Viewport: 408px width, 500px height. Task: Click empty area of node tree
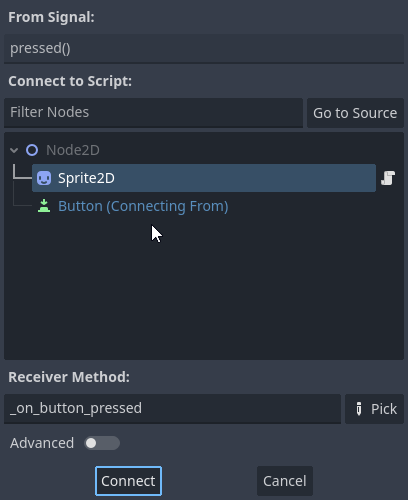click(x=204, y=290)
